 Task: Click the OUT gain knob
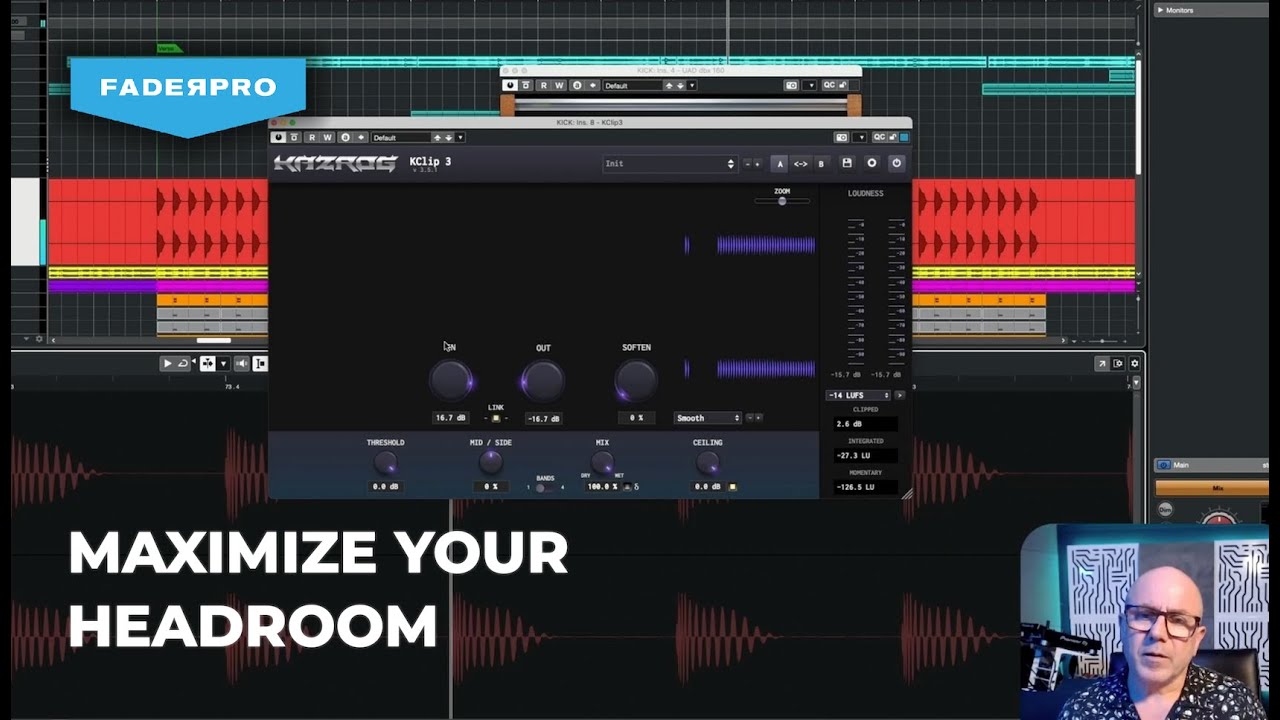(543, 380)
